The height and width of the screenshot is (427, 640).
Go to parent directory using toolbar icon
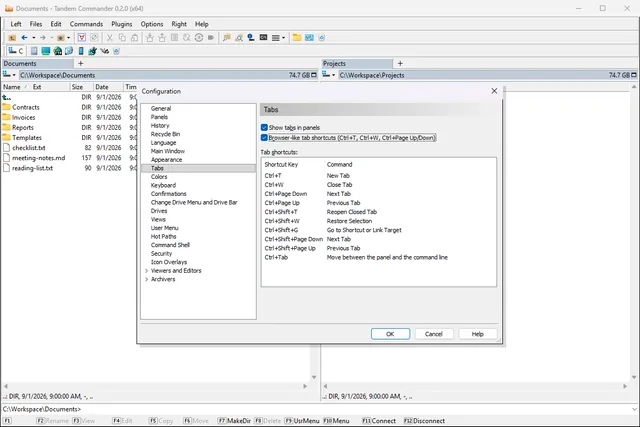tap(12, 38)
